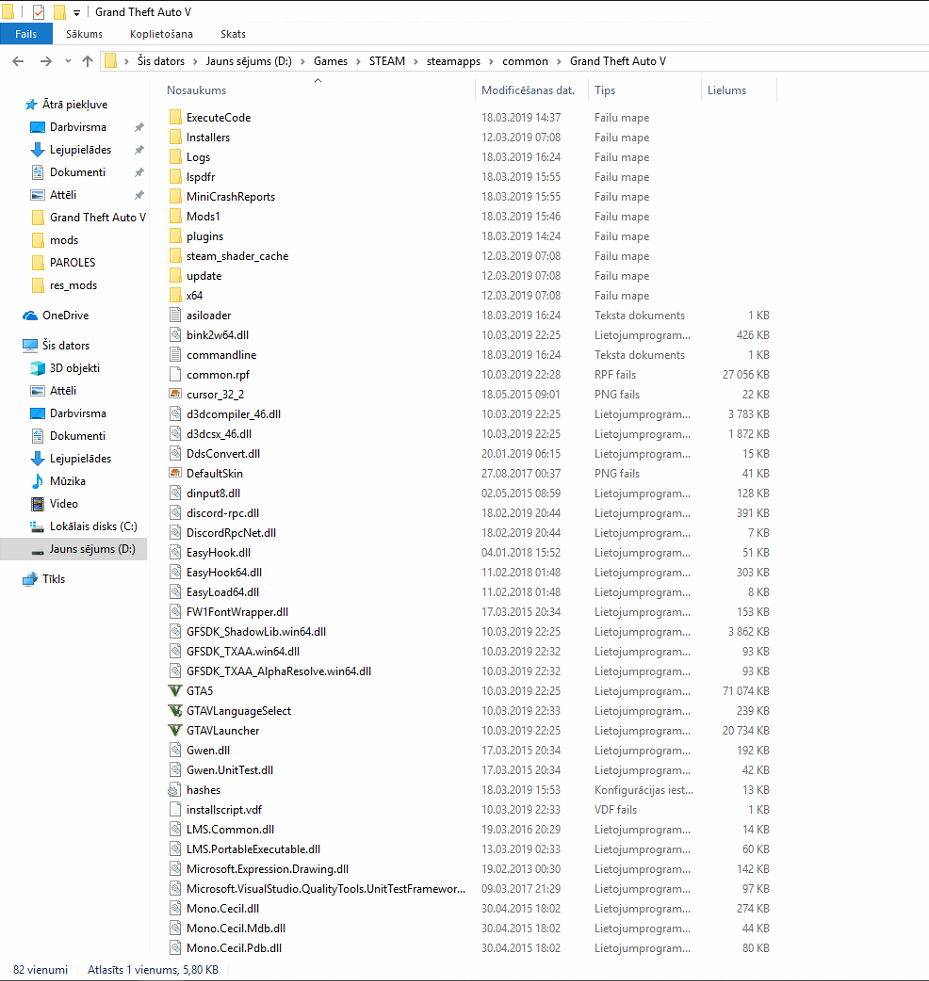Select the lspdfr folder icon
Image resolution: width=929 pixels, height=981 pixels.
(x=175, y=176)
